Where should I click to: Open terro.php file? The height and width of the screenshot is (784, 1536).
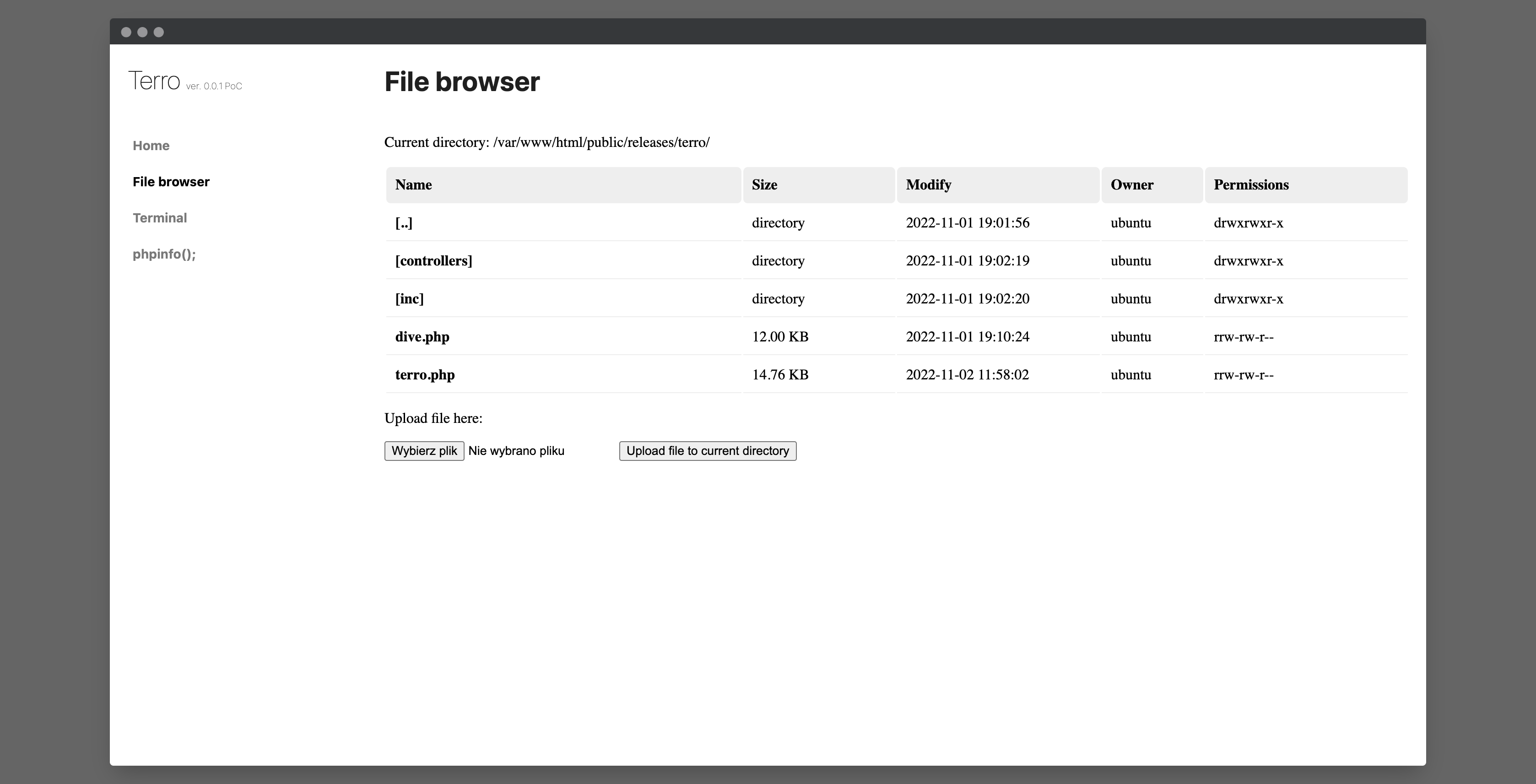425,375
